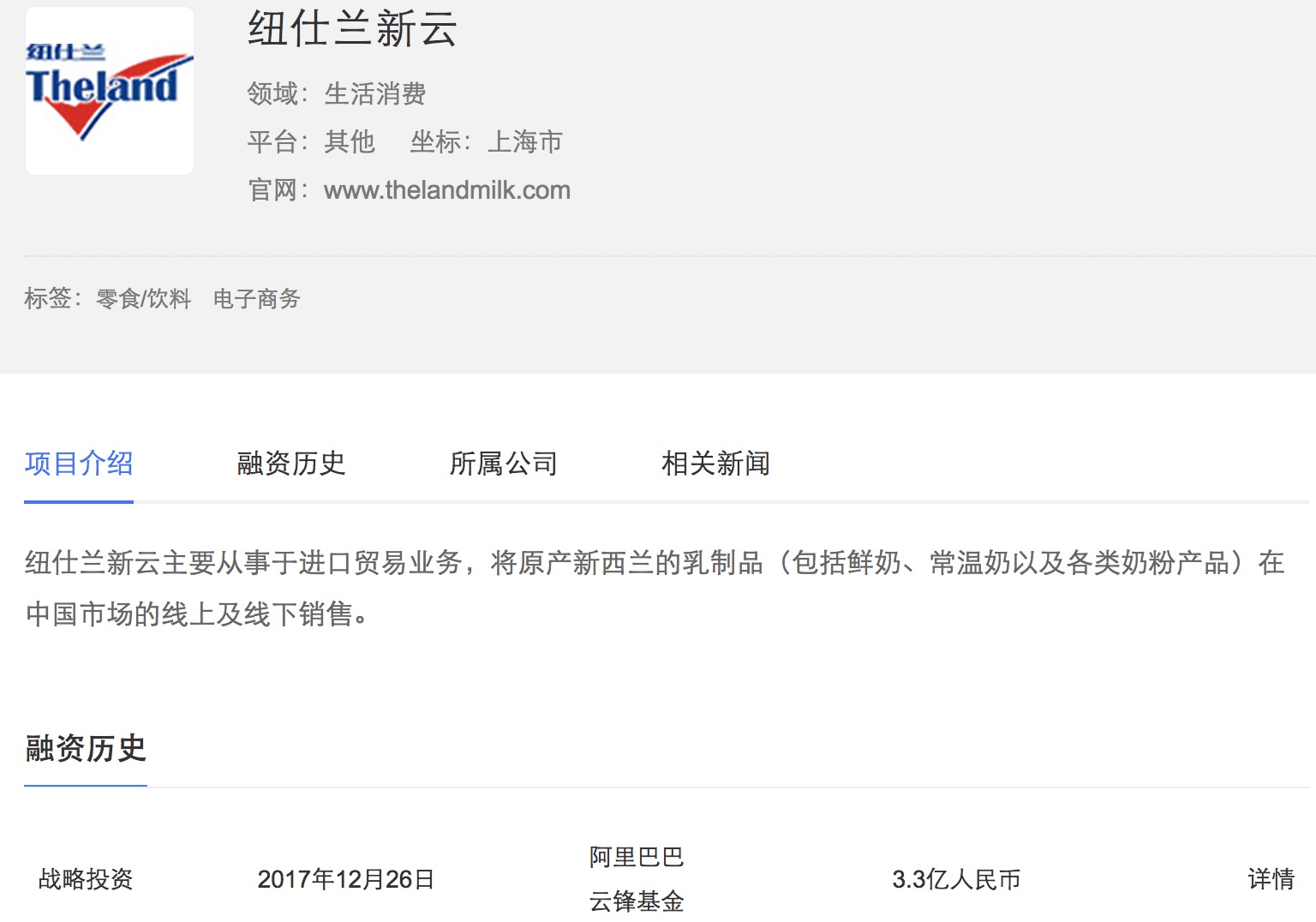
Task: Click the project description paragraph
Action: 655,588
